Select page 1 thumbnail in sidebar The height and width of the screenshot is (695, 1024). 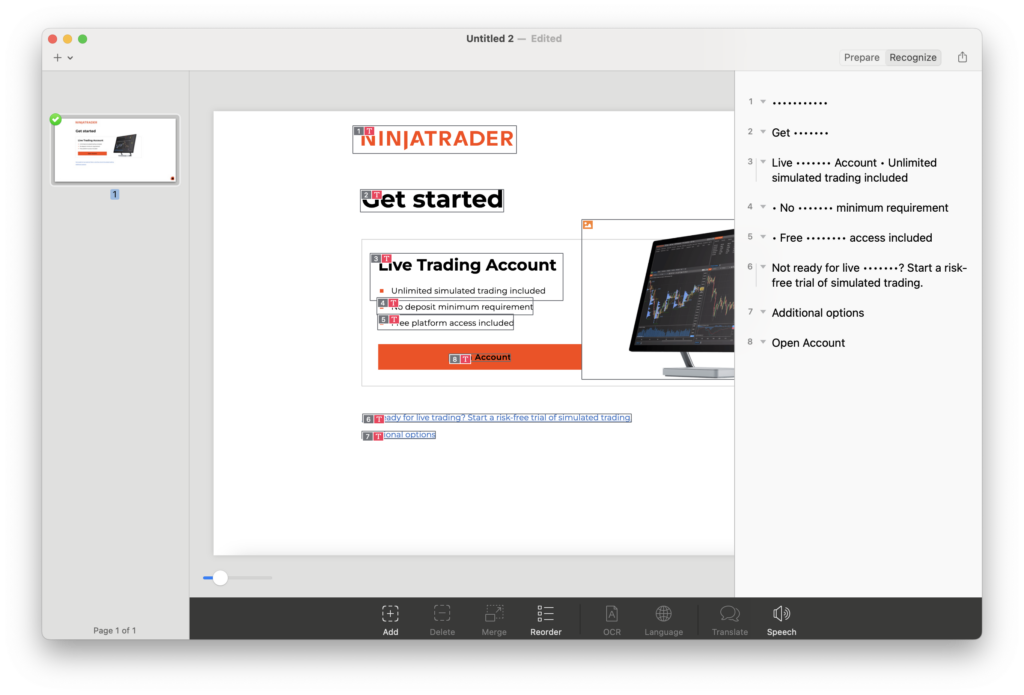tap(115, 150)
